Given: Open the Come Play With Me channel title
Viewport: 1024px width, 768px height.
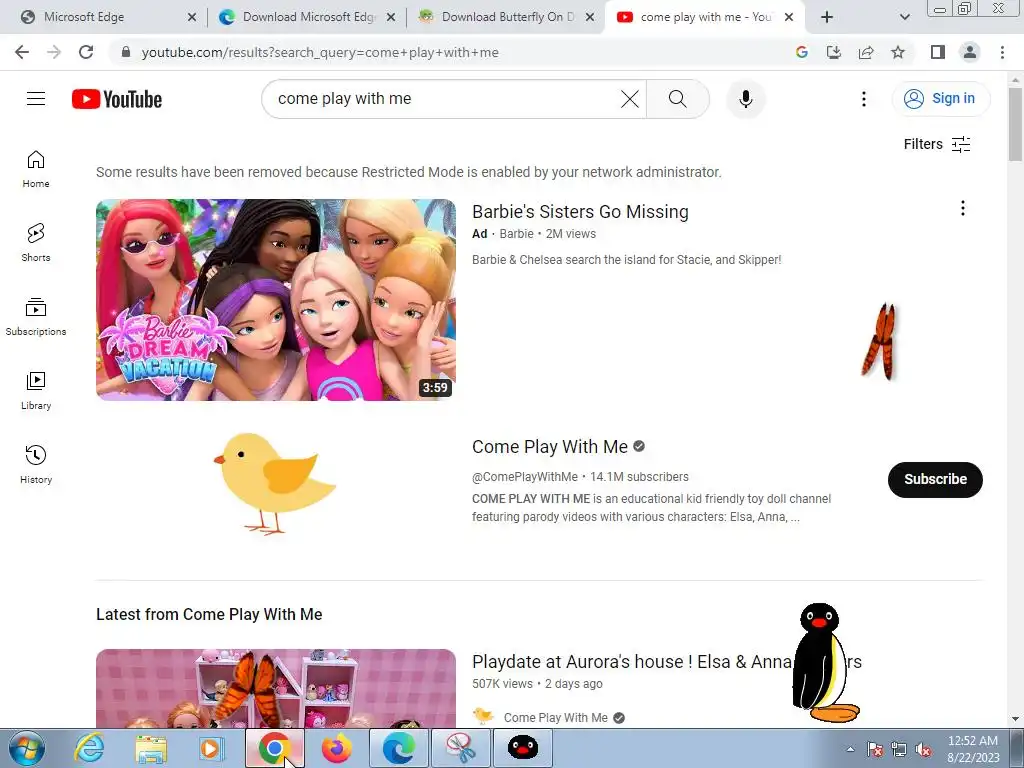Looking at the screenshot, I should point(550,447).
